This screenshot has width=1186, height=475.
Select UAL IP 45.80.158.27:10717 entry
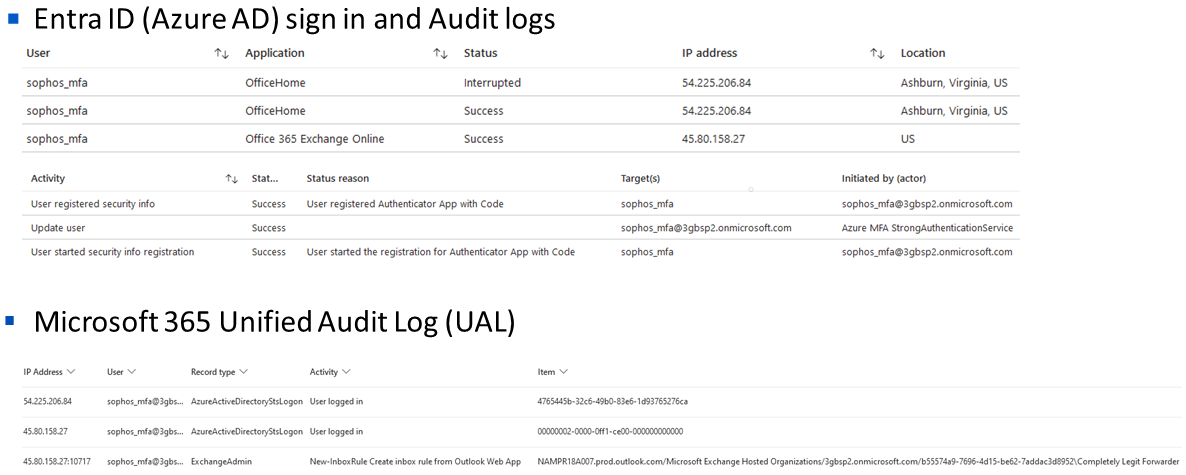(57, 461)
